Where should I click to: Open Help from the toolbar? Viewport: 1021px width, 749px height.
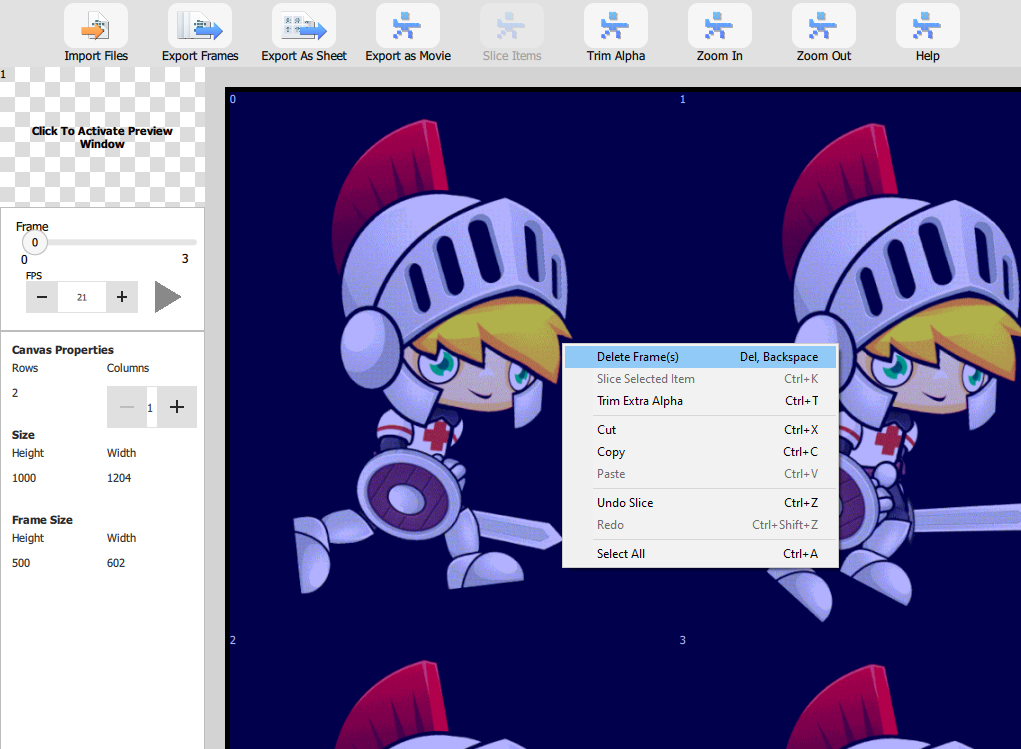pyautogui.click(x=927, y=26)
